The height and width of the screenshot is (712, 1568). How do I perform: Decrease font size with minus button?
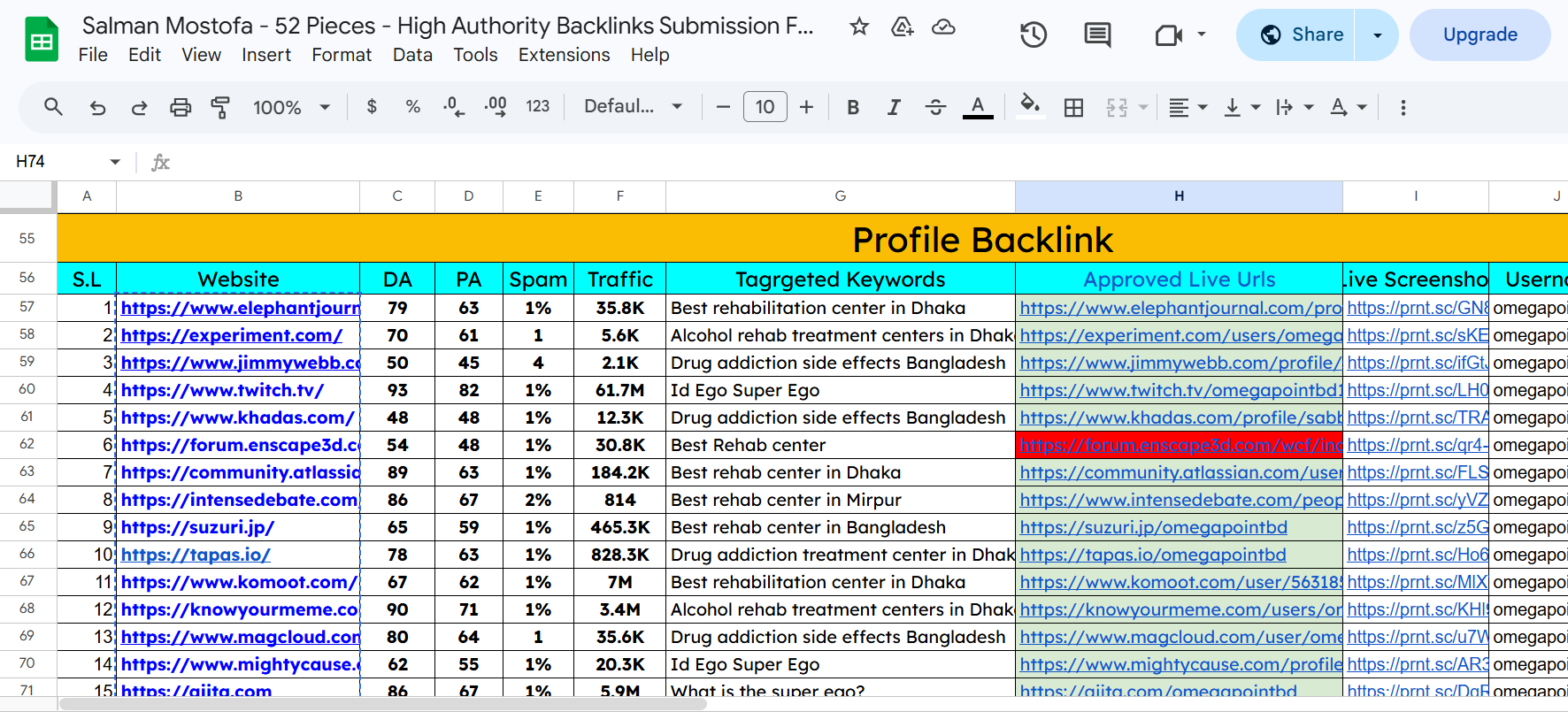723,107
